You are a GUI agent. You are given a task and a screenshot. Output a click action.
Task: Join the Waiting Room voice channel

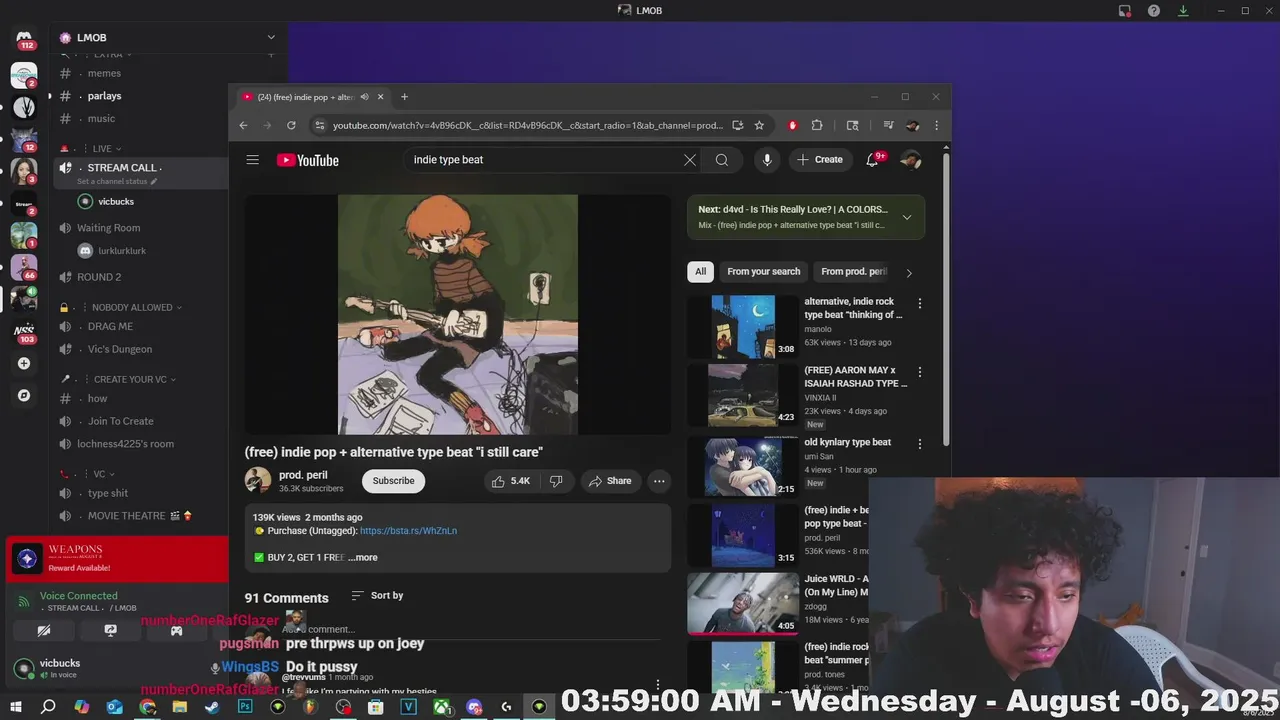coord(108,228)
